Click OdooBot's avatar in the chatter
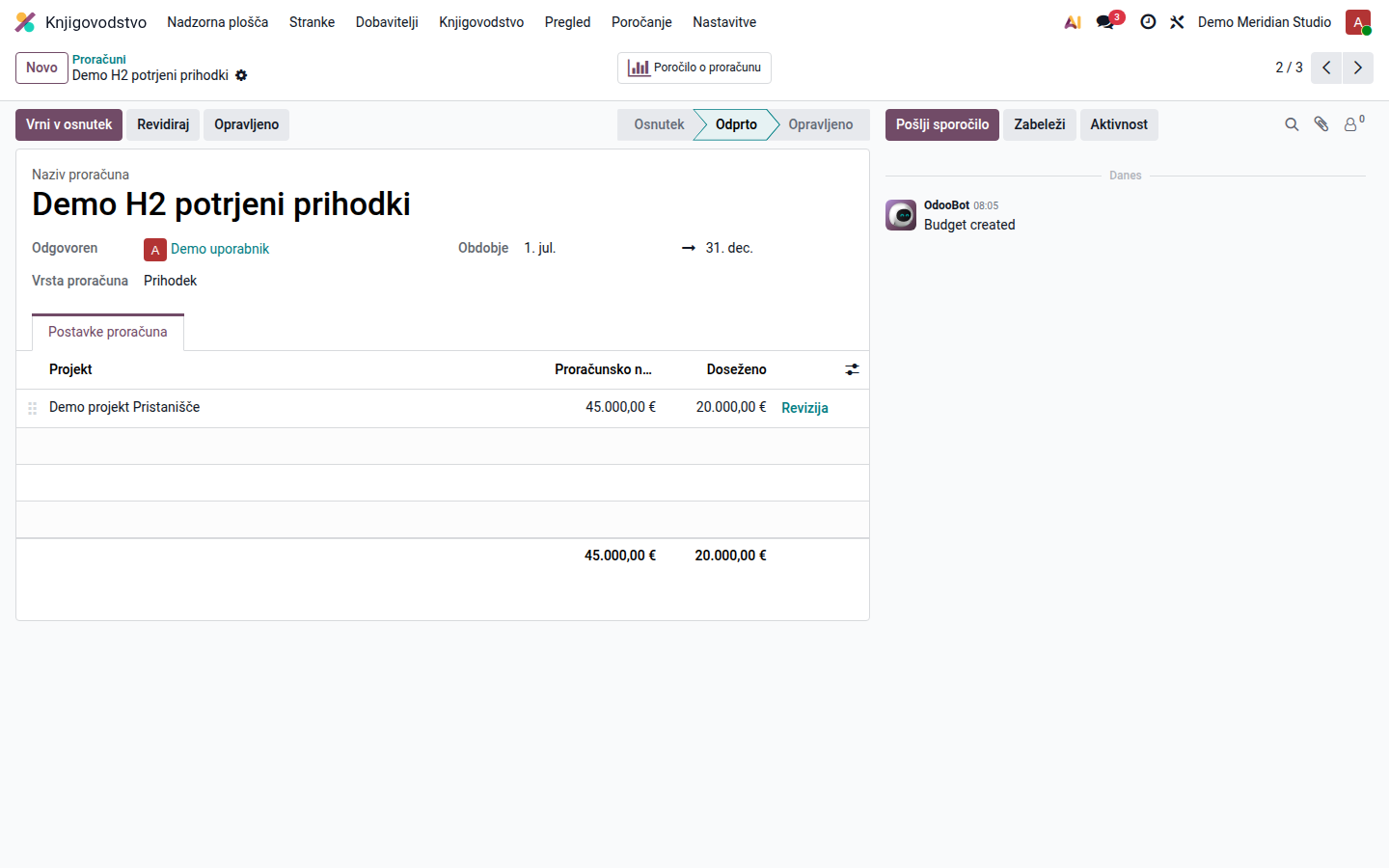The image size is (1389, 868). [901, 215]
